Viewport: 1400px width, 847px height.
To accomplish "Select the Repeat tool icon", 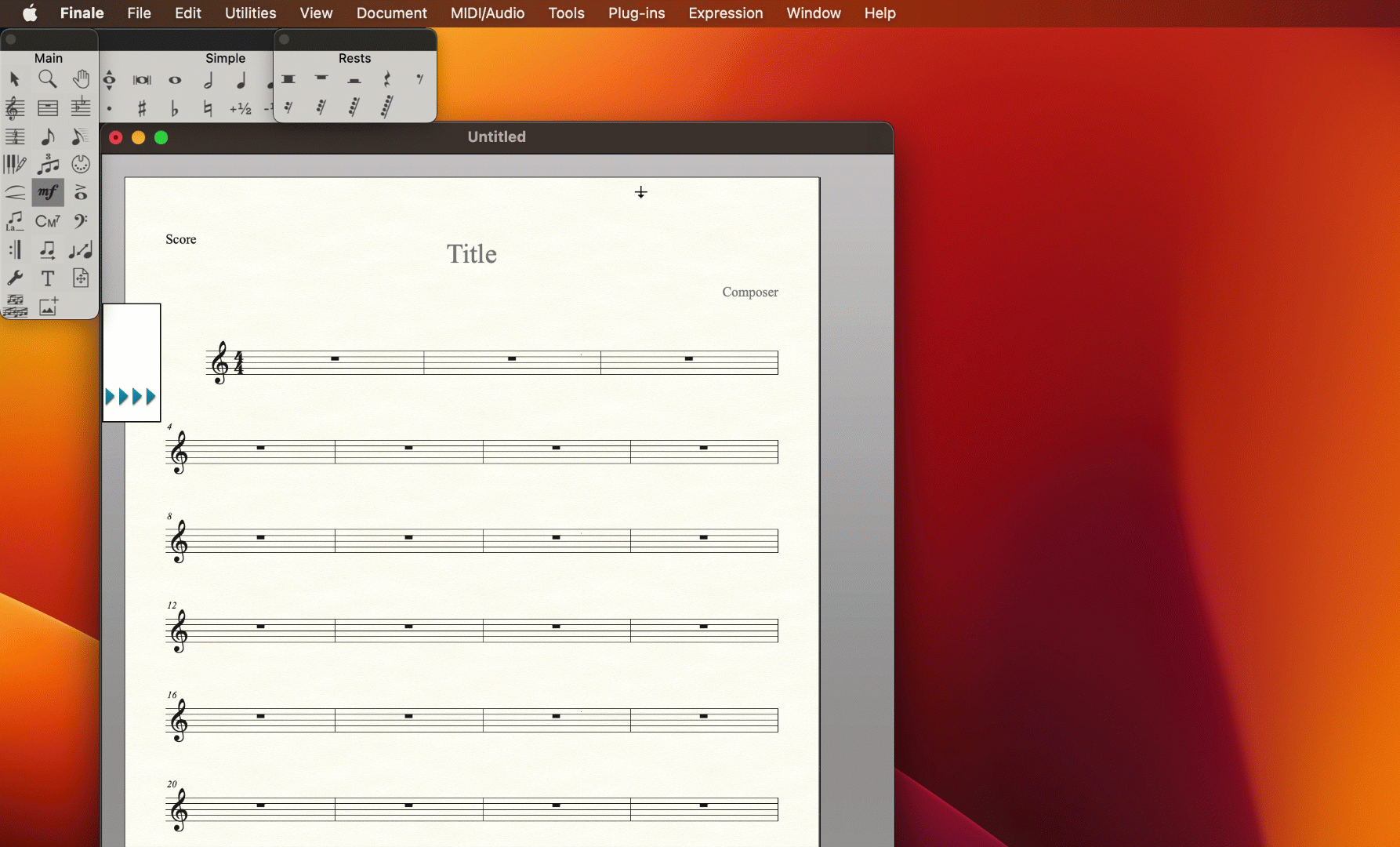I will (x=15, y=249).
